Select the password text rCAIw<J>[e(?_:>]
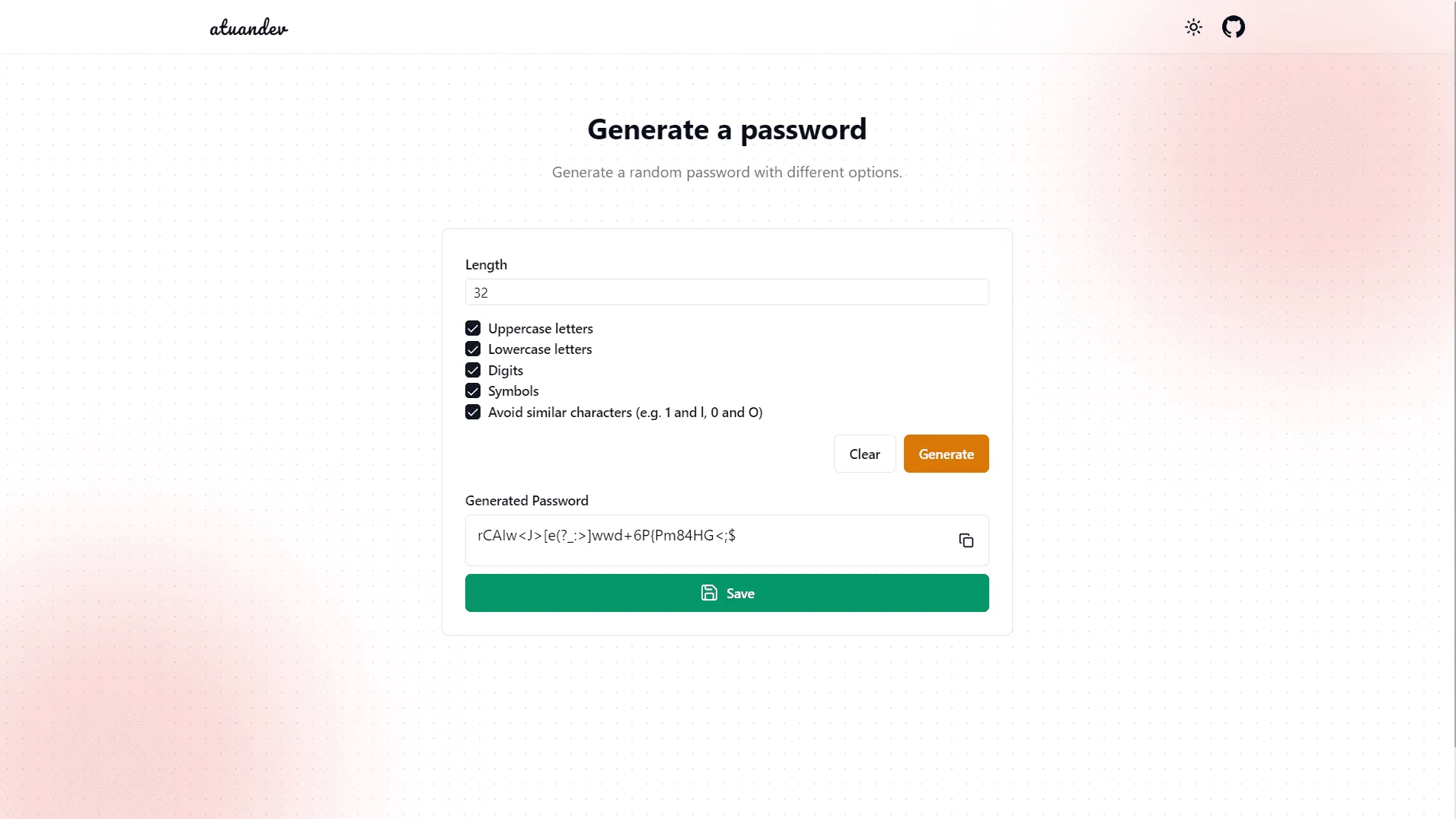1456x819 pixels. pos(605,535)
